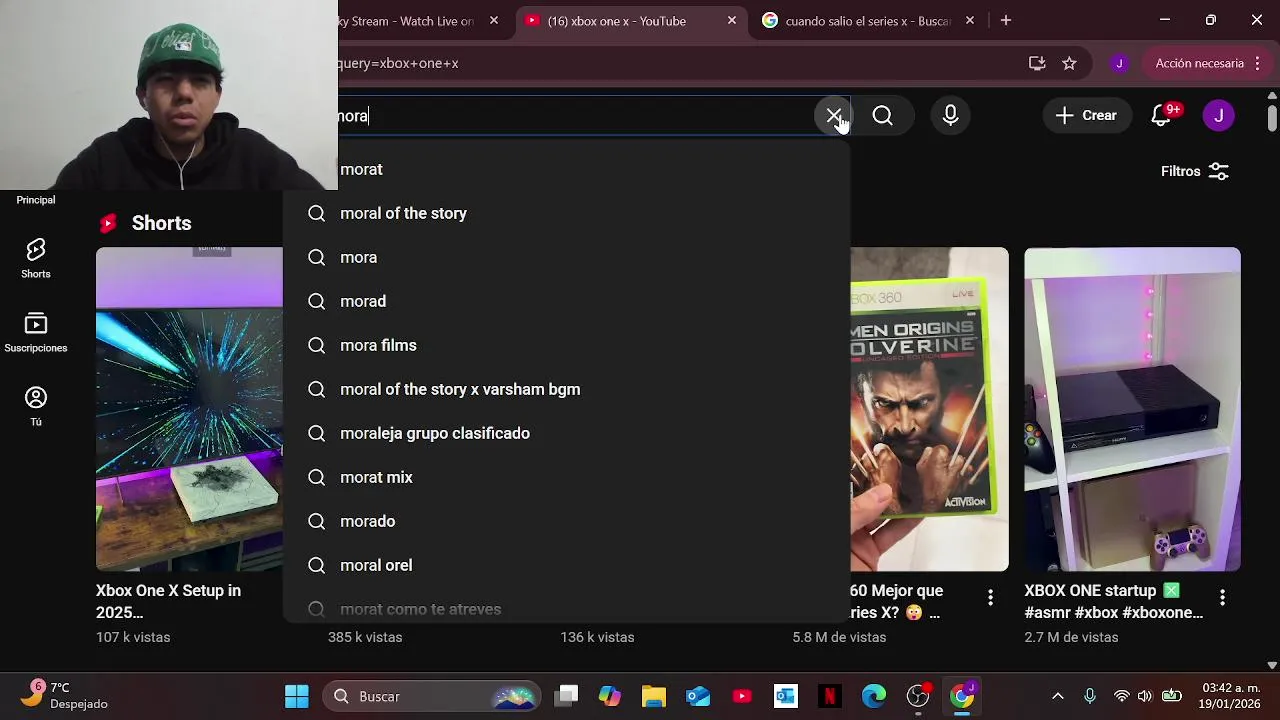Open options for the 5.8 M vistas short

click(x=990, y=597)
